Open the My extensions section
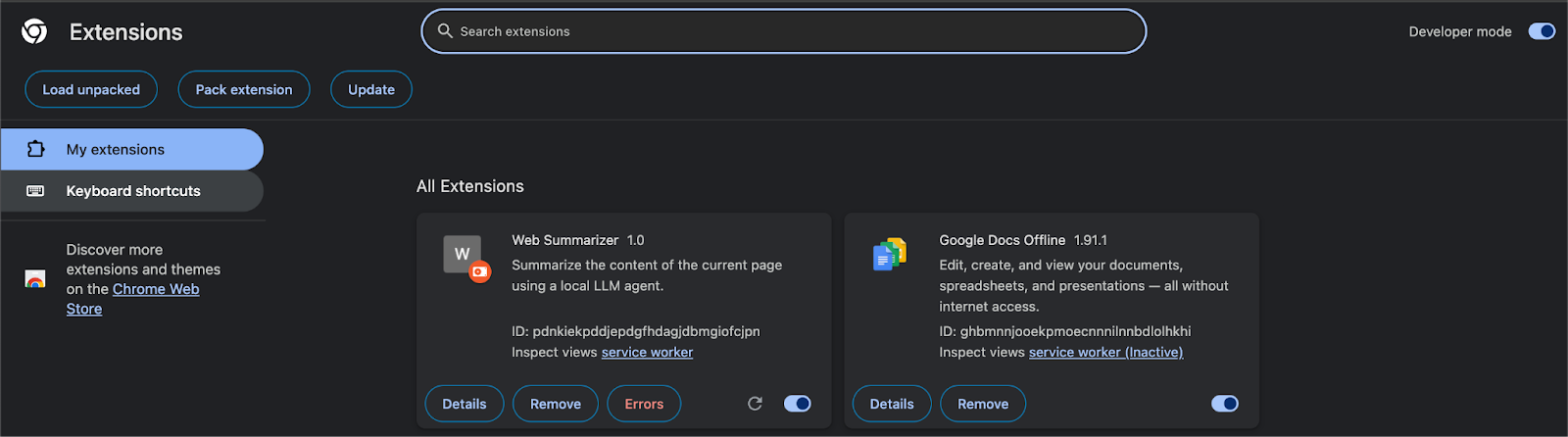 click(132, 149)
